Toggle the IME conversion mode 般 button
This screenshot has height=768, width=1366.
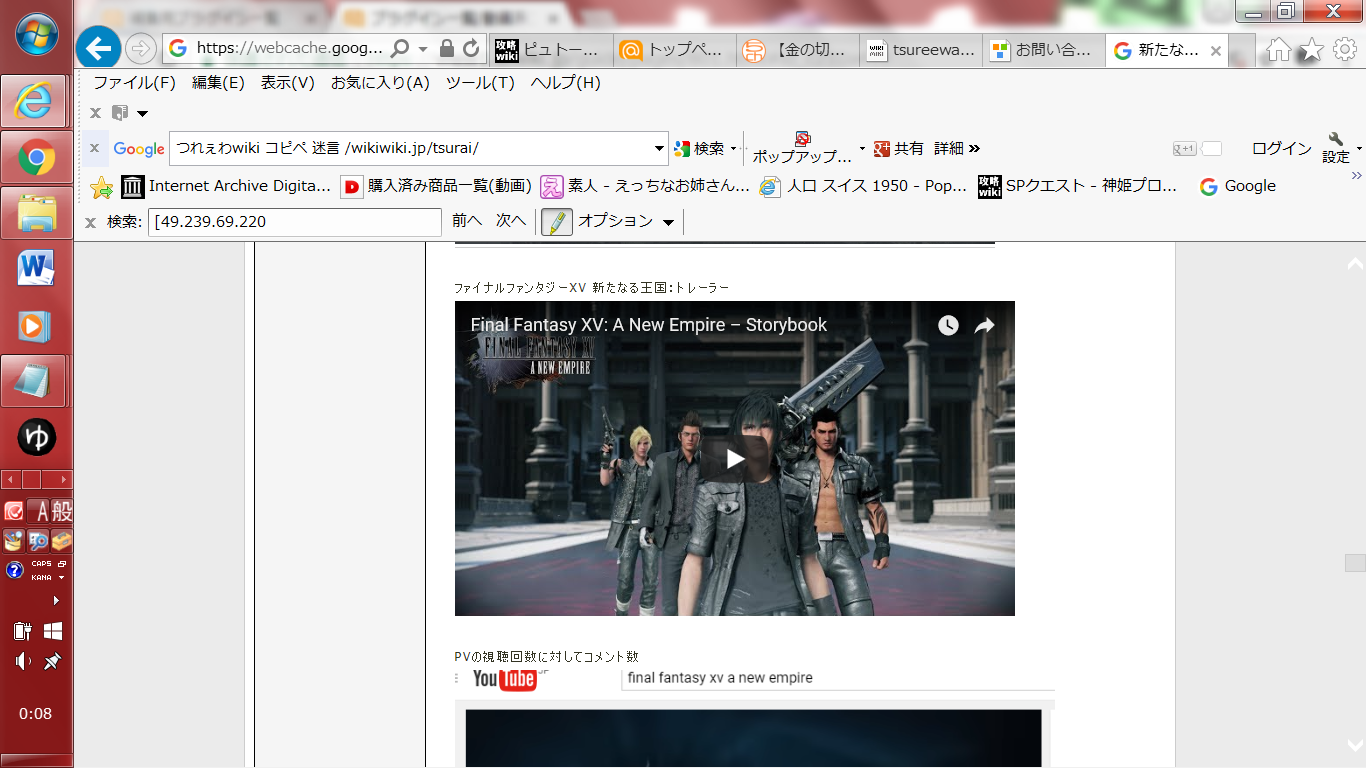tap(61, 512)
